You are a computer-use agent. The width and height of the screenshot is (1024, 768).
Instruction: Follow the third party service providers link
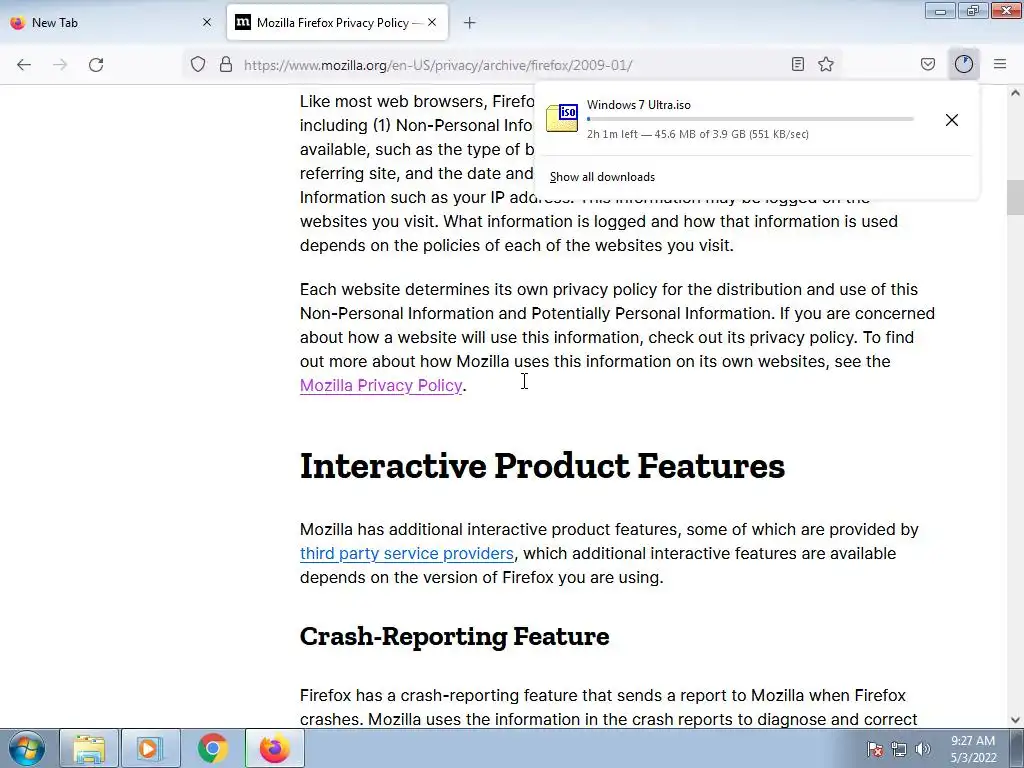pos(407,553)
